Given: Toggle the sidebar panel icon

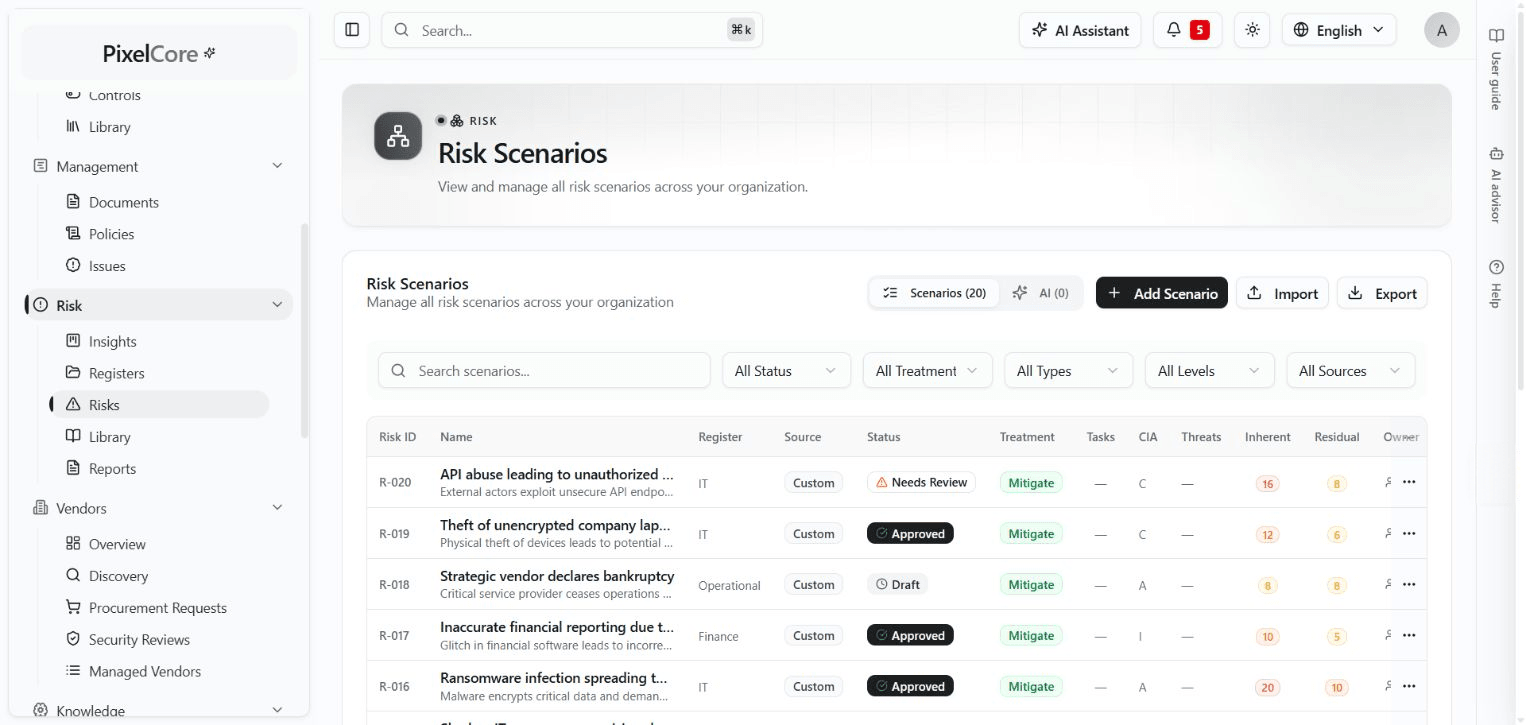Looking at the screenshot, I should (x=352, y=30).
